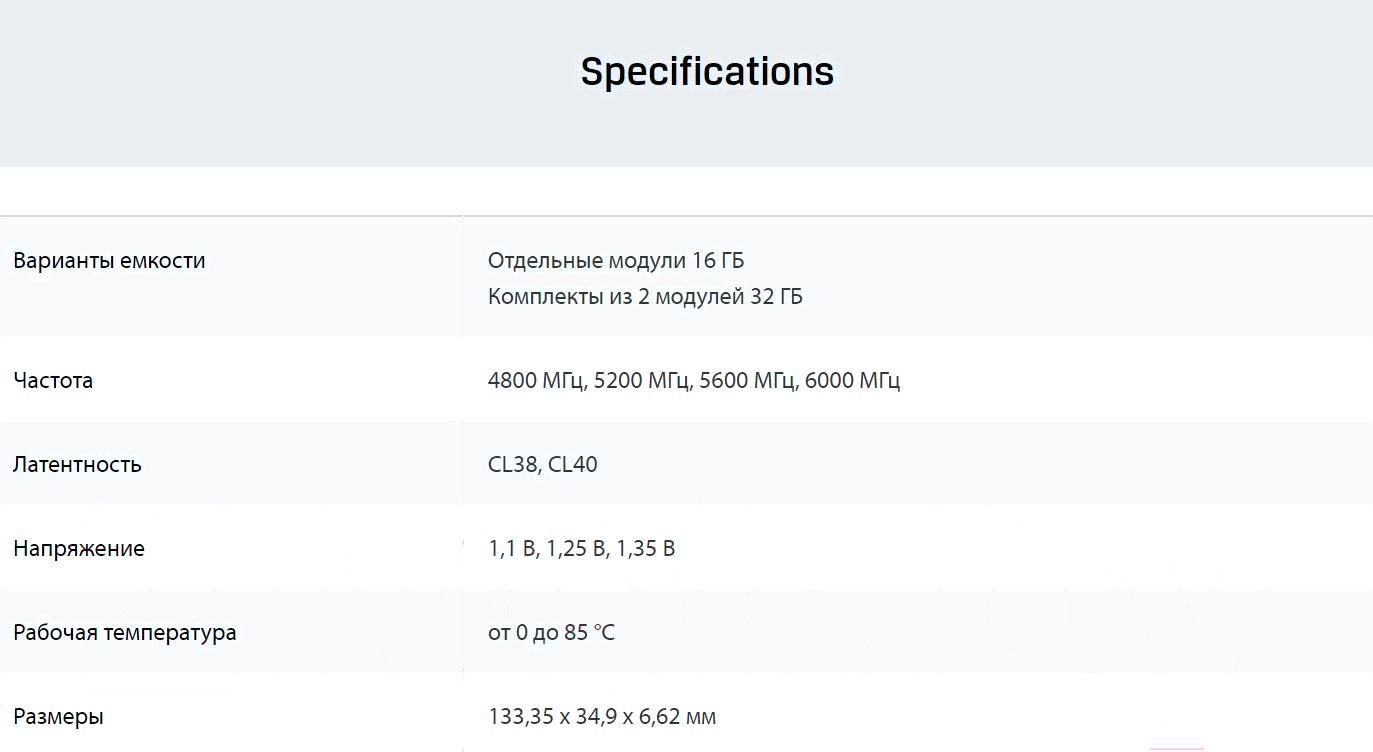Select the "Напряжение" row label
Screen dimensions: 1373x752
(79, 549)
